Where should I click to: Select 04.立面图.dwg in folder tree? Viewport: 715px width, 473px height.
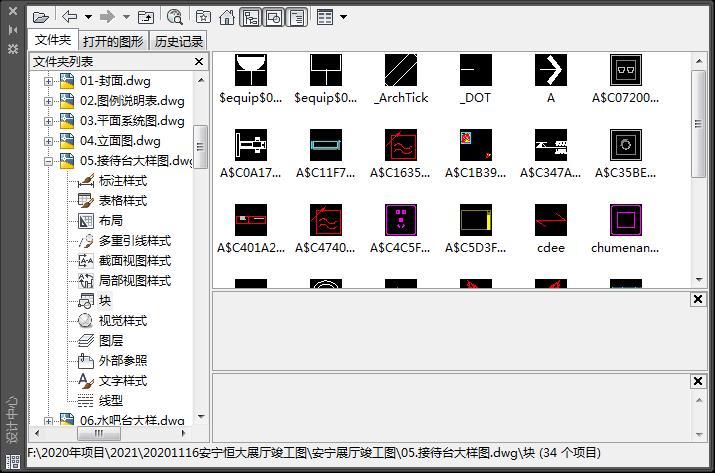coord(120,141)
